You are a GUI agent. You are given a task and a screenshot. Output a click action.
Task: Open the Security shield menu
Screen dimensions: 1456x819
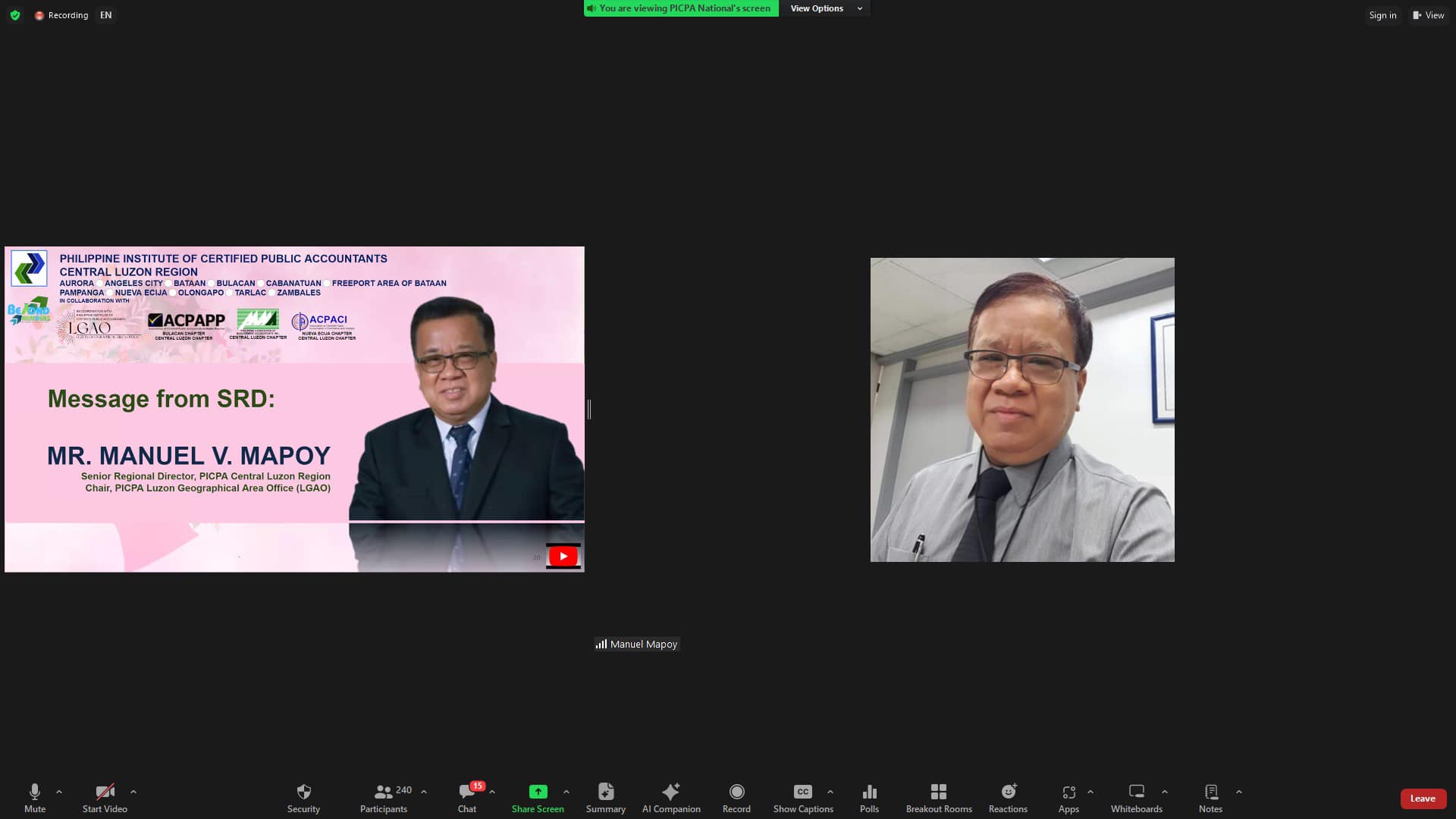point(303,798)
